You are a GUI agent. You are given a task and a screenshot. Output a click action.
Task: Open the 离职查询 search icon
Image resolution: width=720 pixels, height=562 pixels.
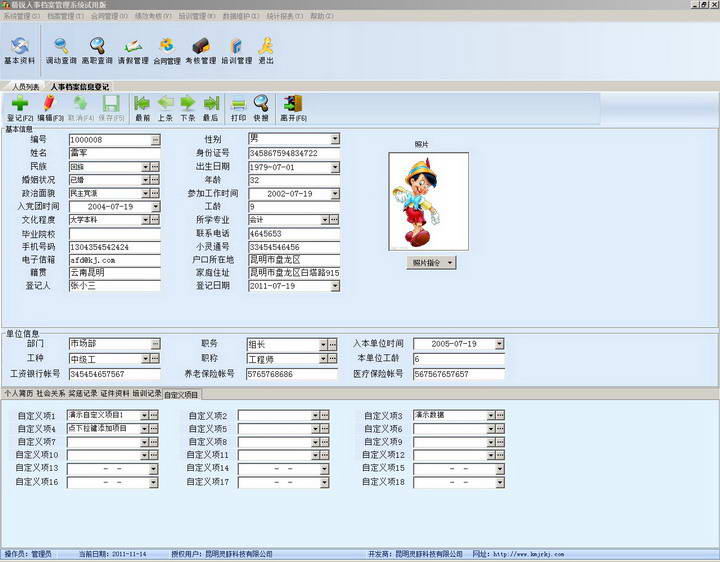tap(97, 51)
